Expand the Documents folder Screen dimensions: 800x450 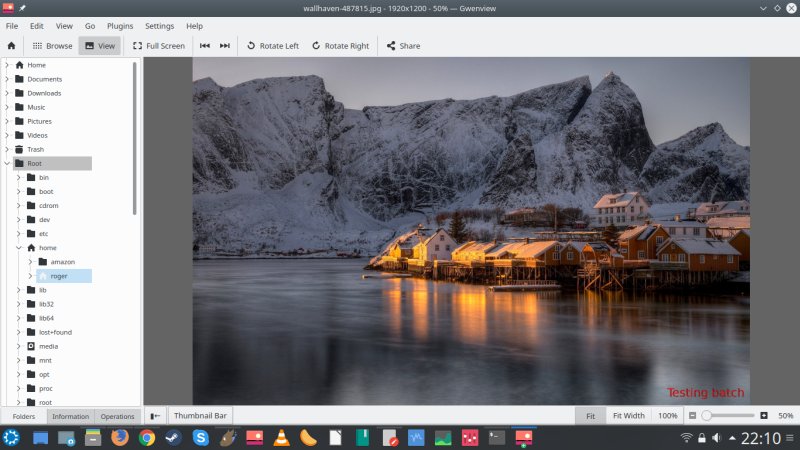coord(7,79)
